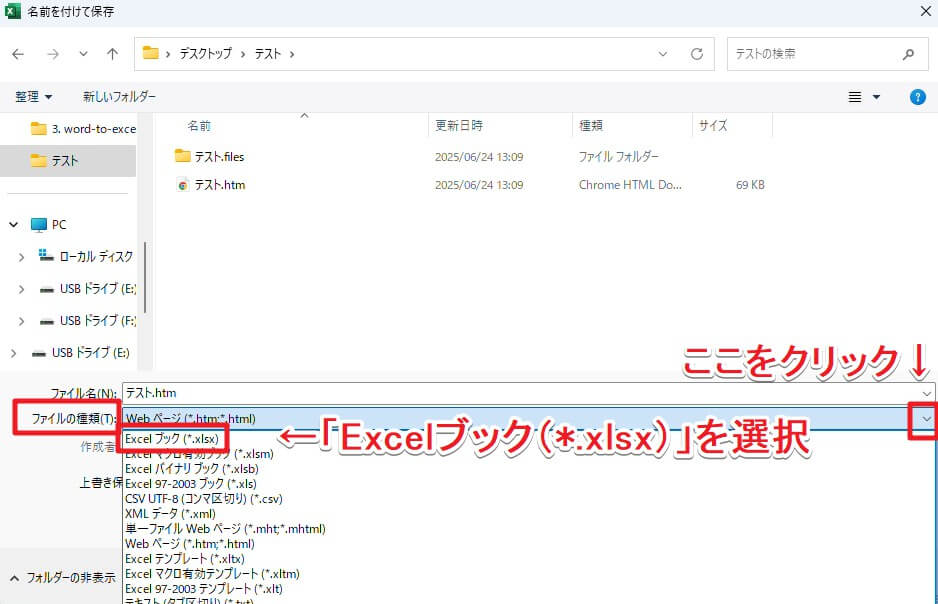Choose Excel ブック (*.xlsx) from list
938x604 pixels.
172,439
